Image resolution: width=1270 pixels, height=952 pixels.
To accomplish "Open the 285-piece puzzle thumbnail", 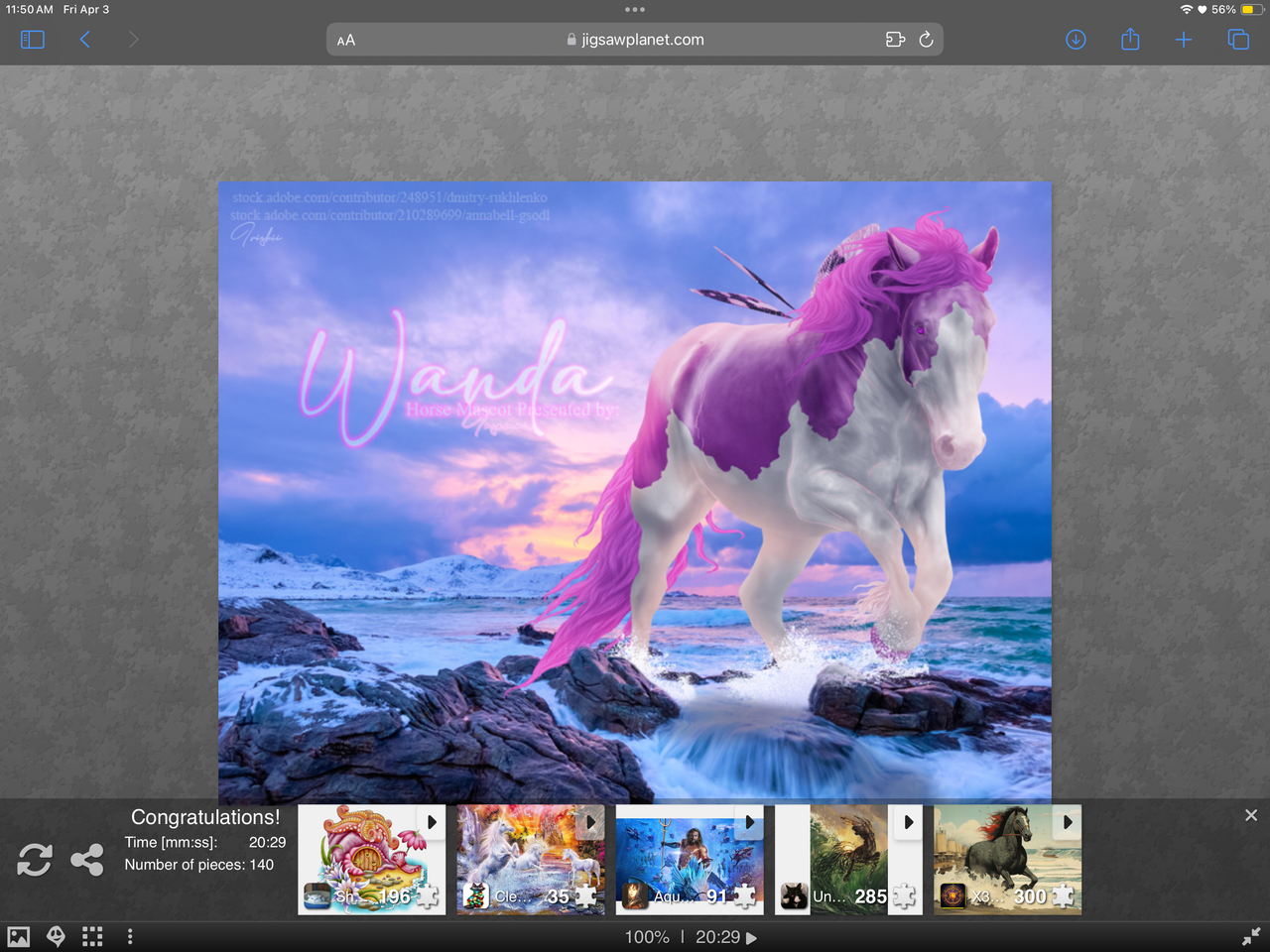I will click(848, 859).
